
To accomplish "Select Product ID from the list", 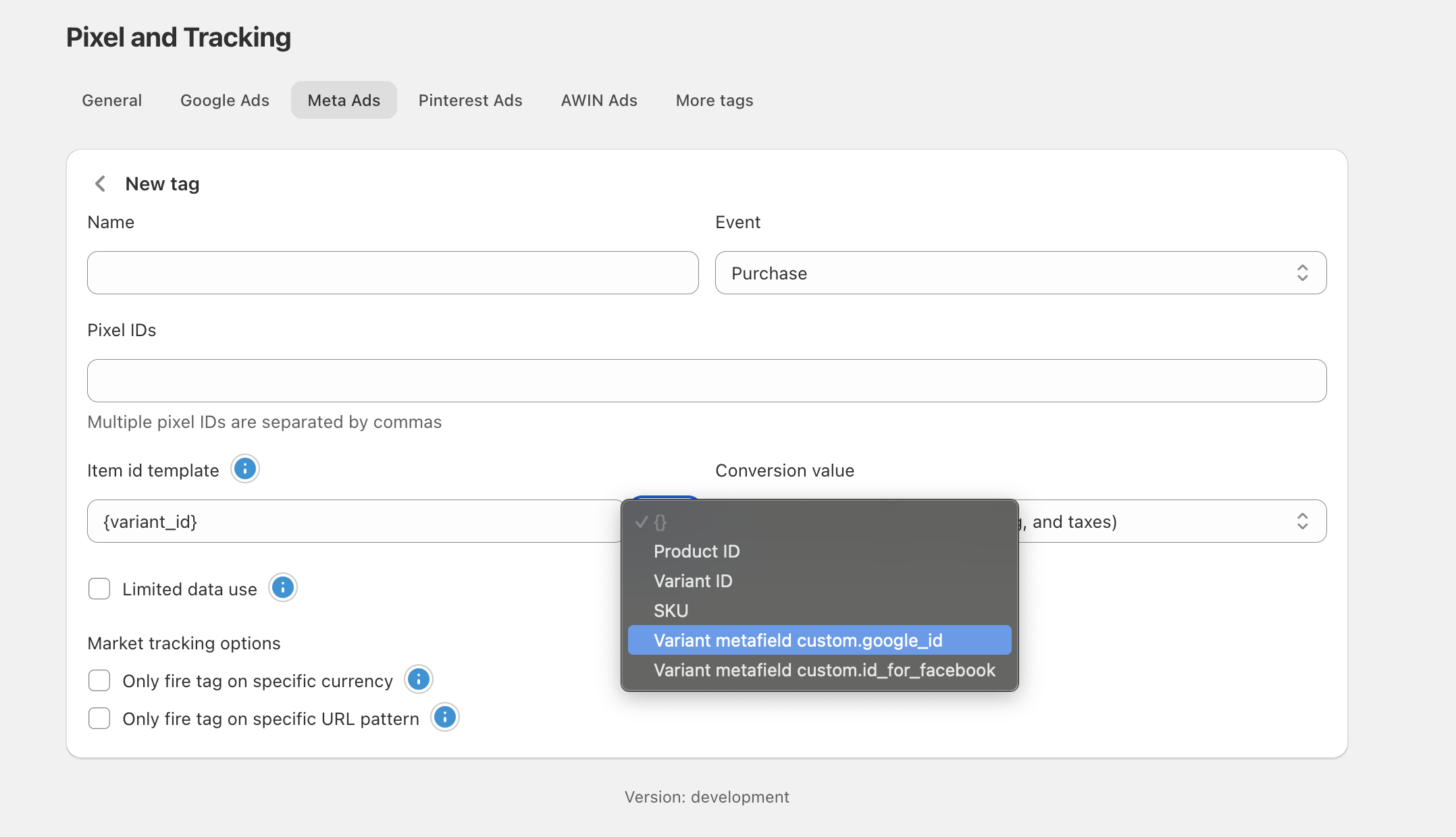I will [x=696, y=551].
